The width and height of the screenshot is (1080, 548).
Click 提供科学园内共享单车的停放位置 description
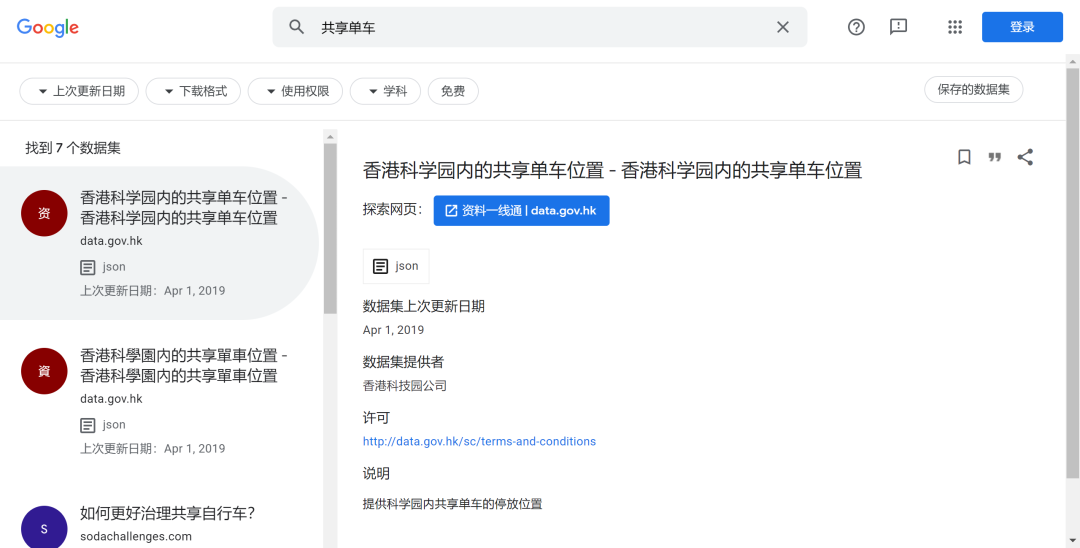click(x=453, y=504)
